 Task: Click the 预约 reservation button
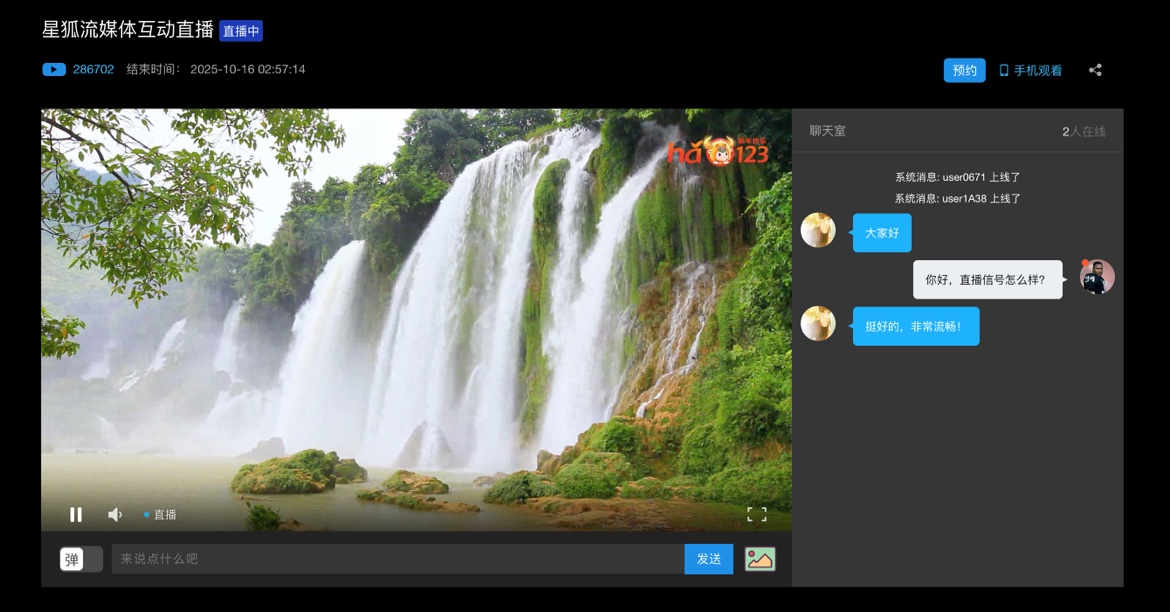coord(964,70)
